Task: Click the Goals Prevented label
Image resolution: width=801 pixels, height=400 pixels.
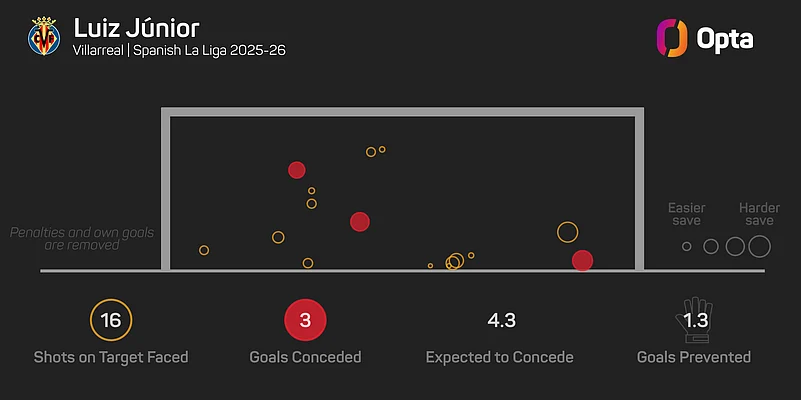Action: pyautogui.click(x=694, y=357)
